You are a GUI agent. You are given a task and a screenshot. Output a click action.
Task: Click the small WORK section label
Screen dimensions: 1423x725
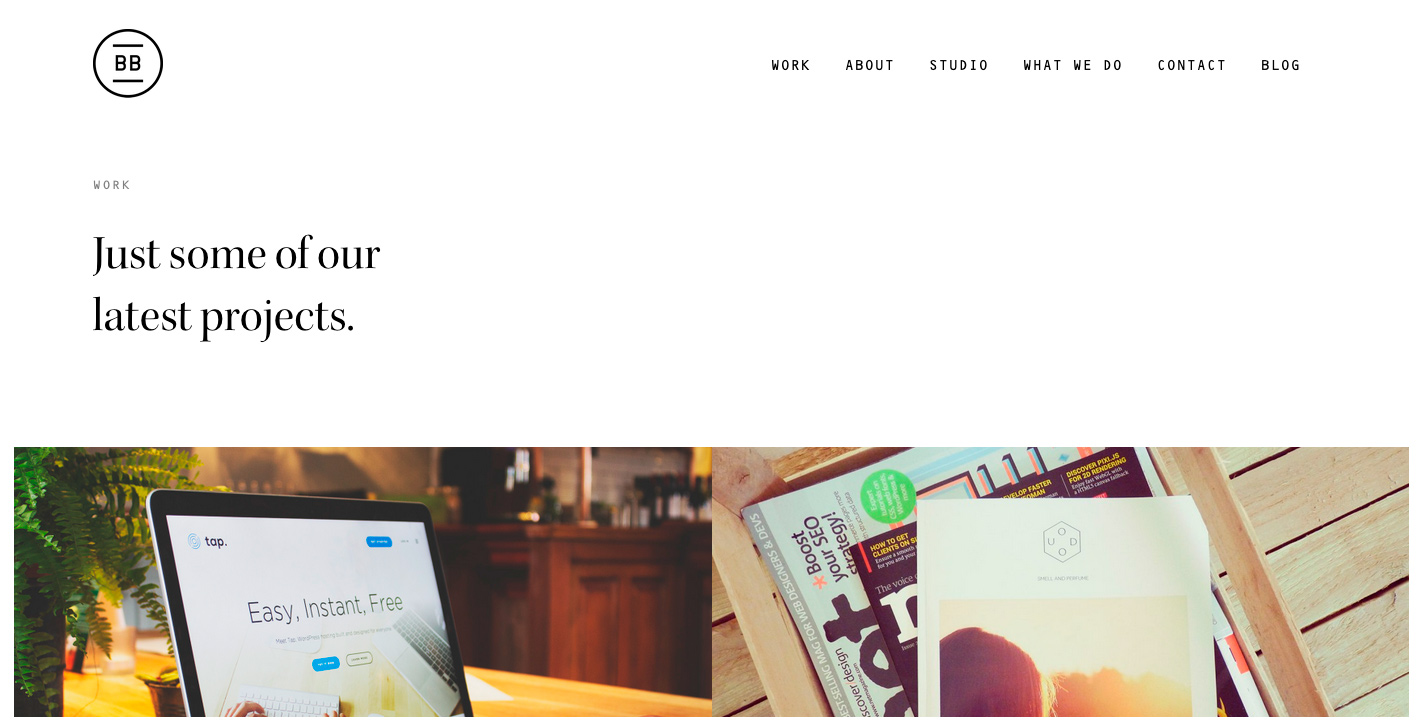[x=112, y=185]
